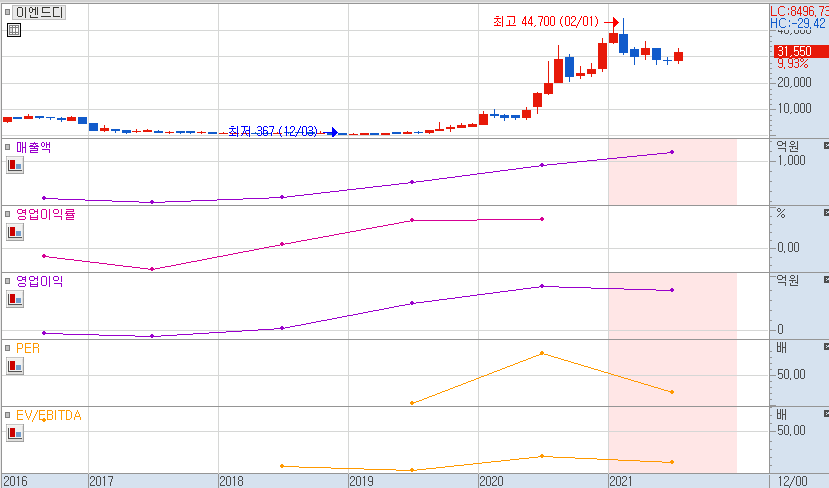Toggle the small square beside 영업이익률
Screen dimensions: 829x488
point(7,214)
